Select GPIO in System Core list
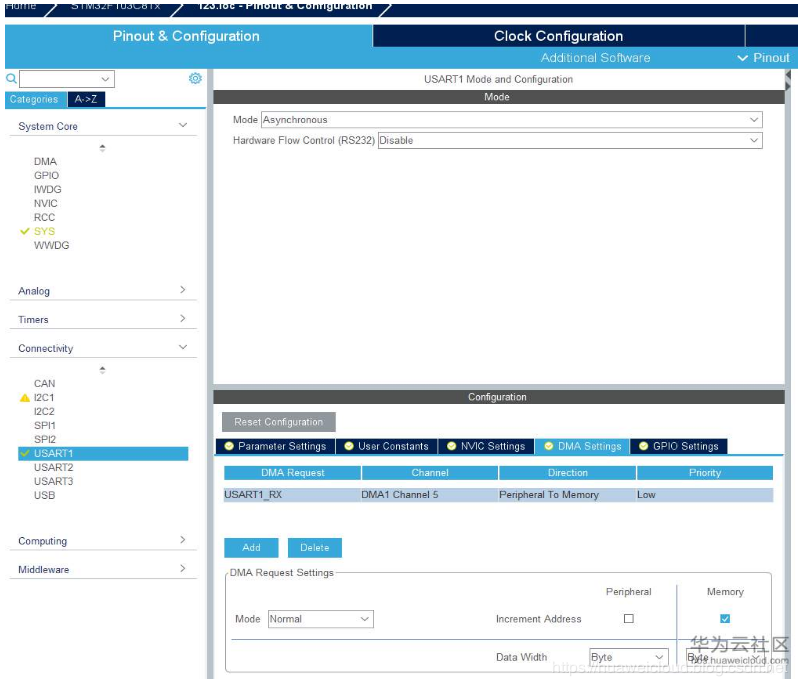The image size is (798, 686). 46,175
